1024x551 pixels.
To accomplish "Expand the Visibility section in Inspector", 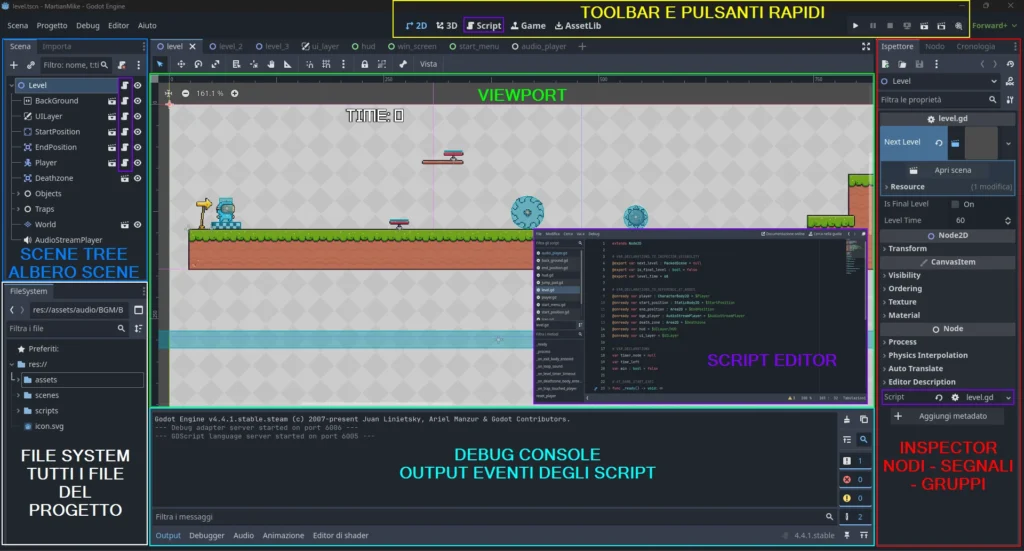I will [904, 276].
